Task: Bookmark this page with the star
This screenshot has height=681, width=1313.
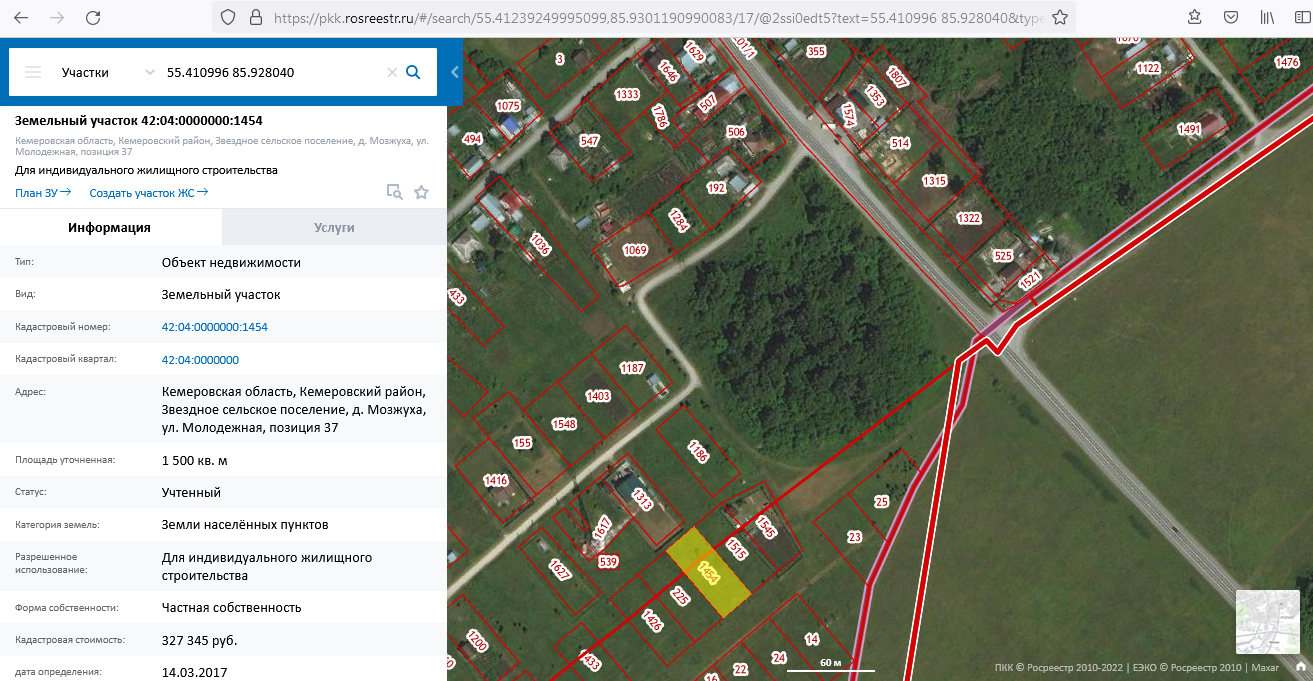Action: [1059, 18]
